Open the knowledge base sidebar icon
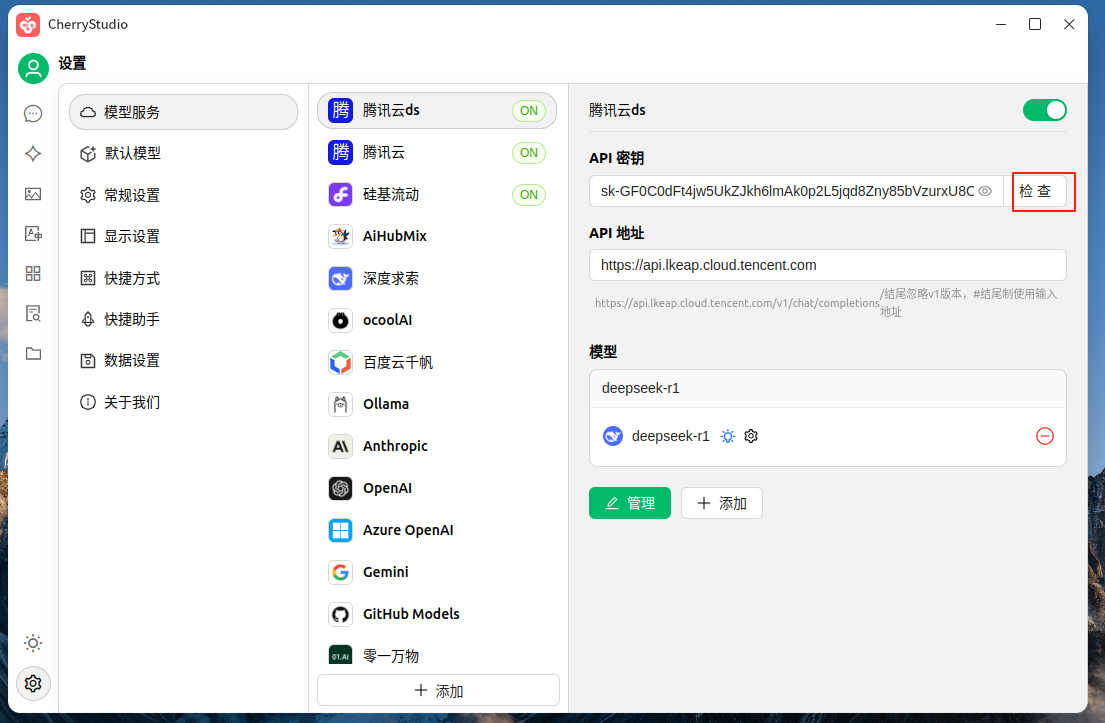The image size is (1105, 723). 33,313
